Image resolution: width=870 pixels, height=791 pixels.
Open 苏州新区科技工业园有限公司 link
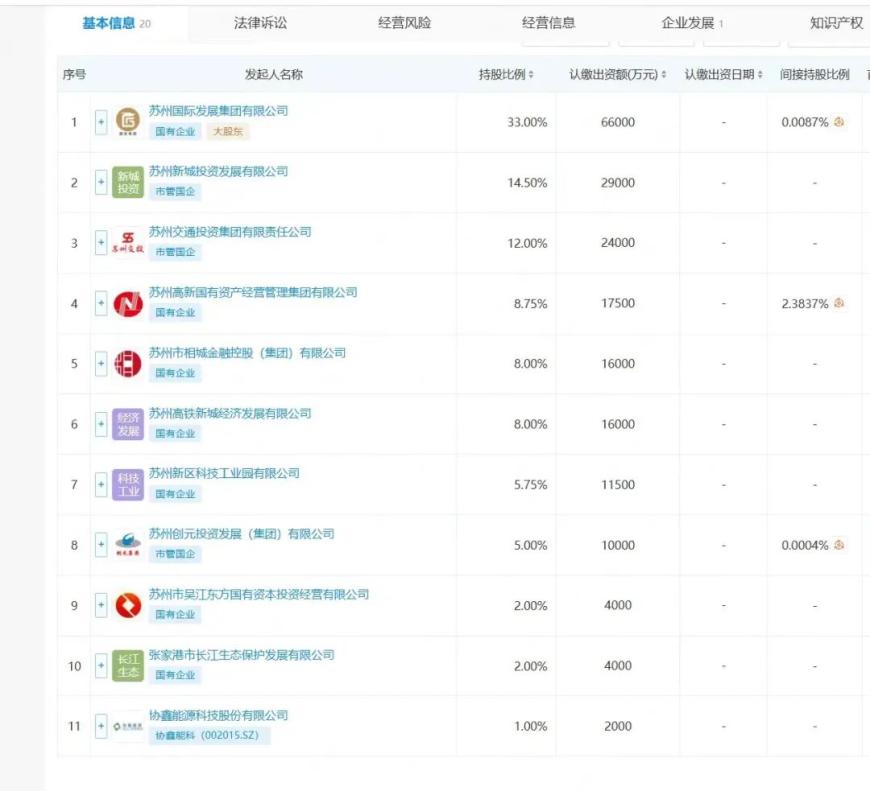[224, 473]
